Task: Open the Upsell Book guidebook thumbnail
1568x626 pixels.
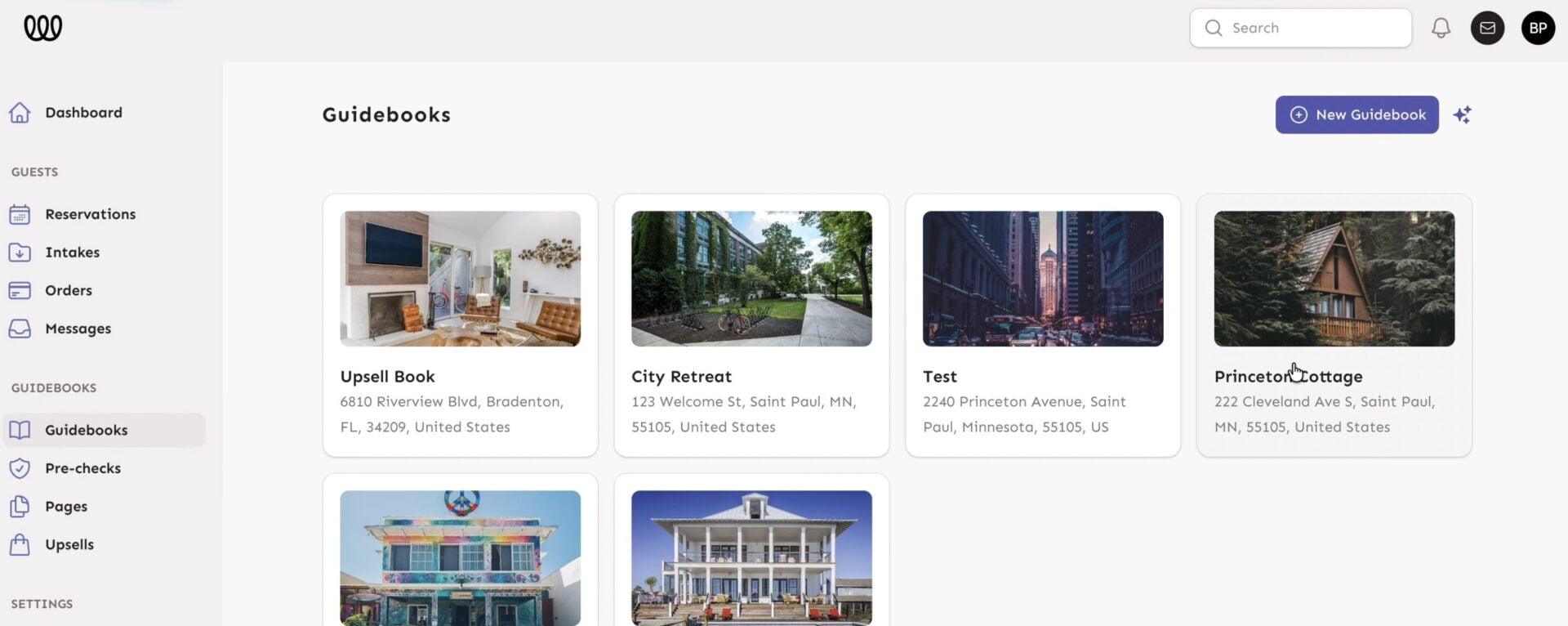Action: [460, 279]
